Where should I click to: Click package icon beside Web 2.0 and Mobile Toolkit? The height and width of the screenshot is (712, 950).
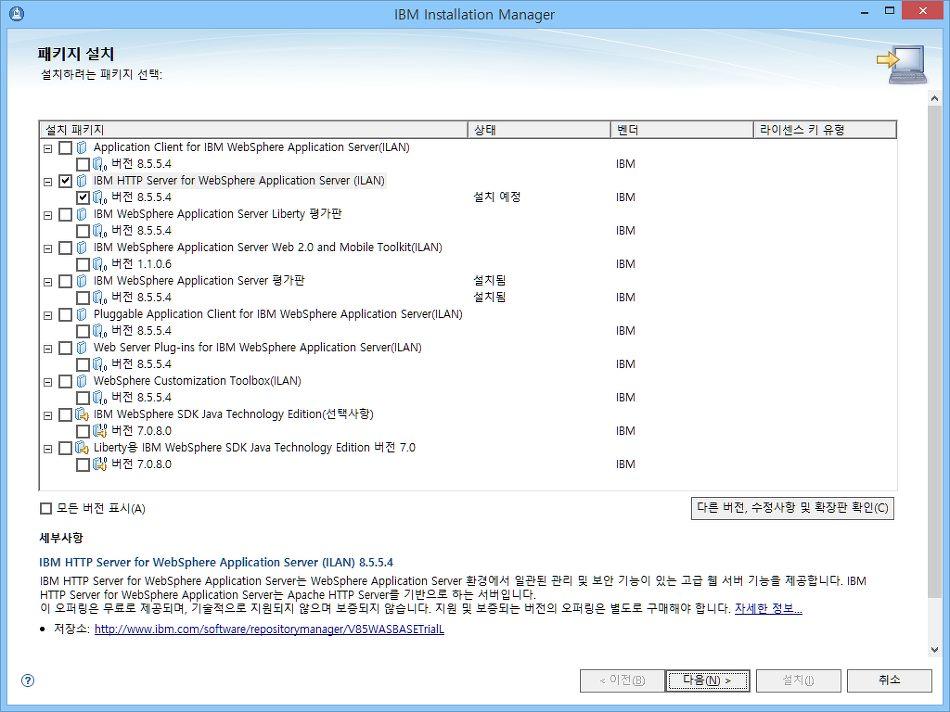pyautogui.click(x=82, y=247)
